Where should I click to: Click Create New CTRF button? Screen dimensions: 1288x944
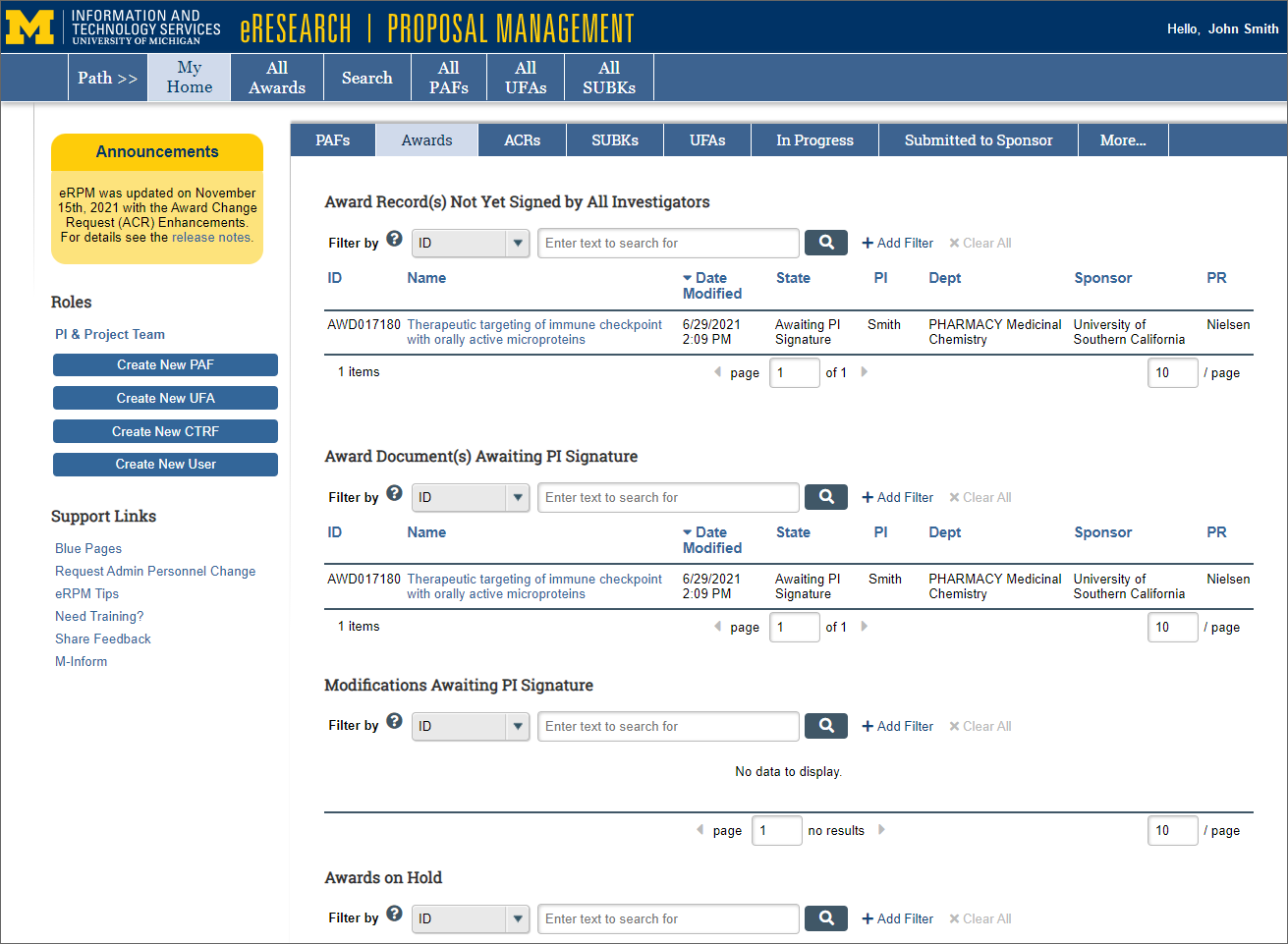[x=165, y=431]
